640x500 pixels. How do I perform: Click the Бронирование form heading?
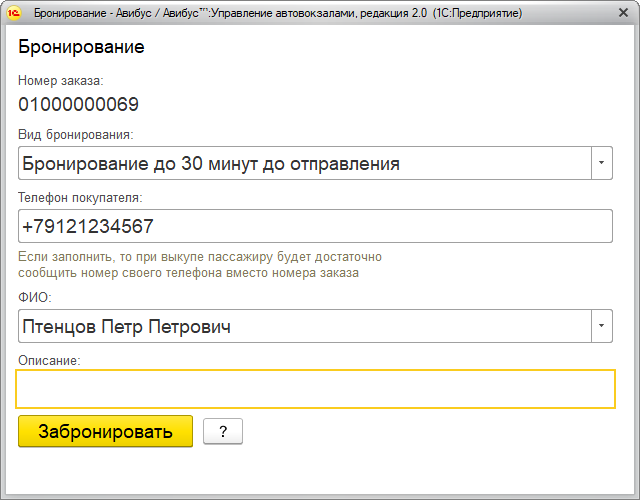pyautogui.click(x=81, y=48)
